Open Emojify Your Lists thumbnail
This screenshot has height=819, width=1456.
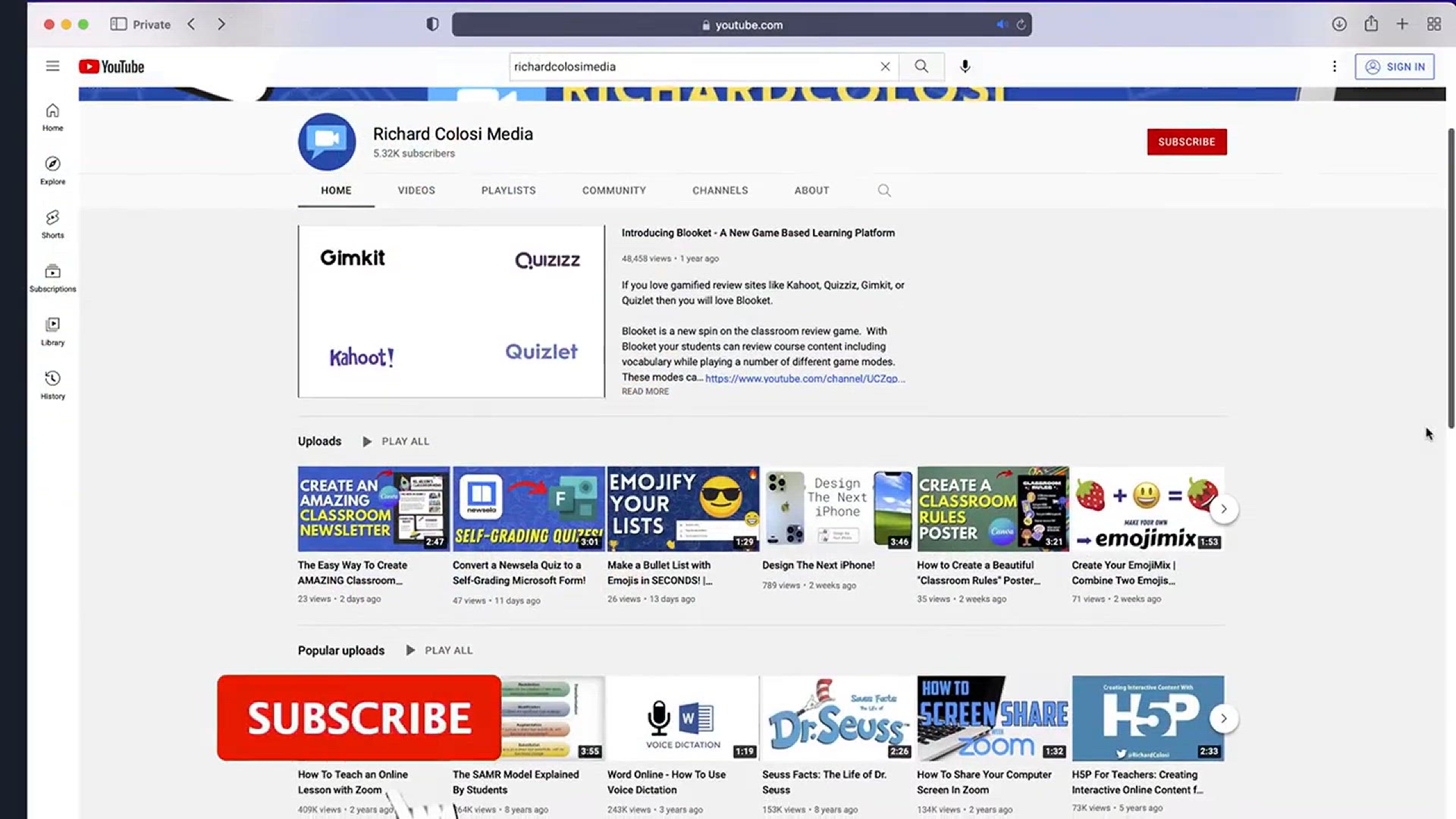(x=683, y=509)
